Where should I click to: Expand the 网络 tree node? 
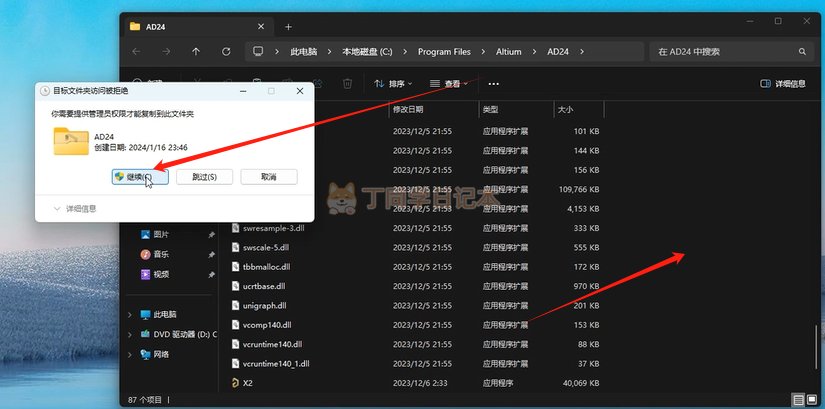coord(130,355)
